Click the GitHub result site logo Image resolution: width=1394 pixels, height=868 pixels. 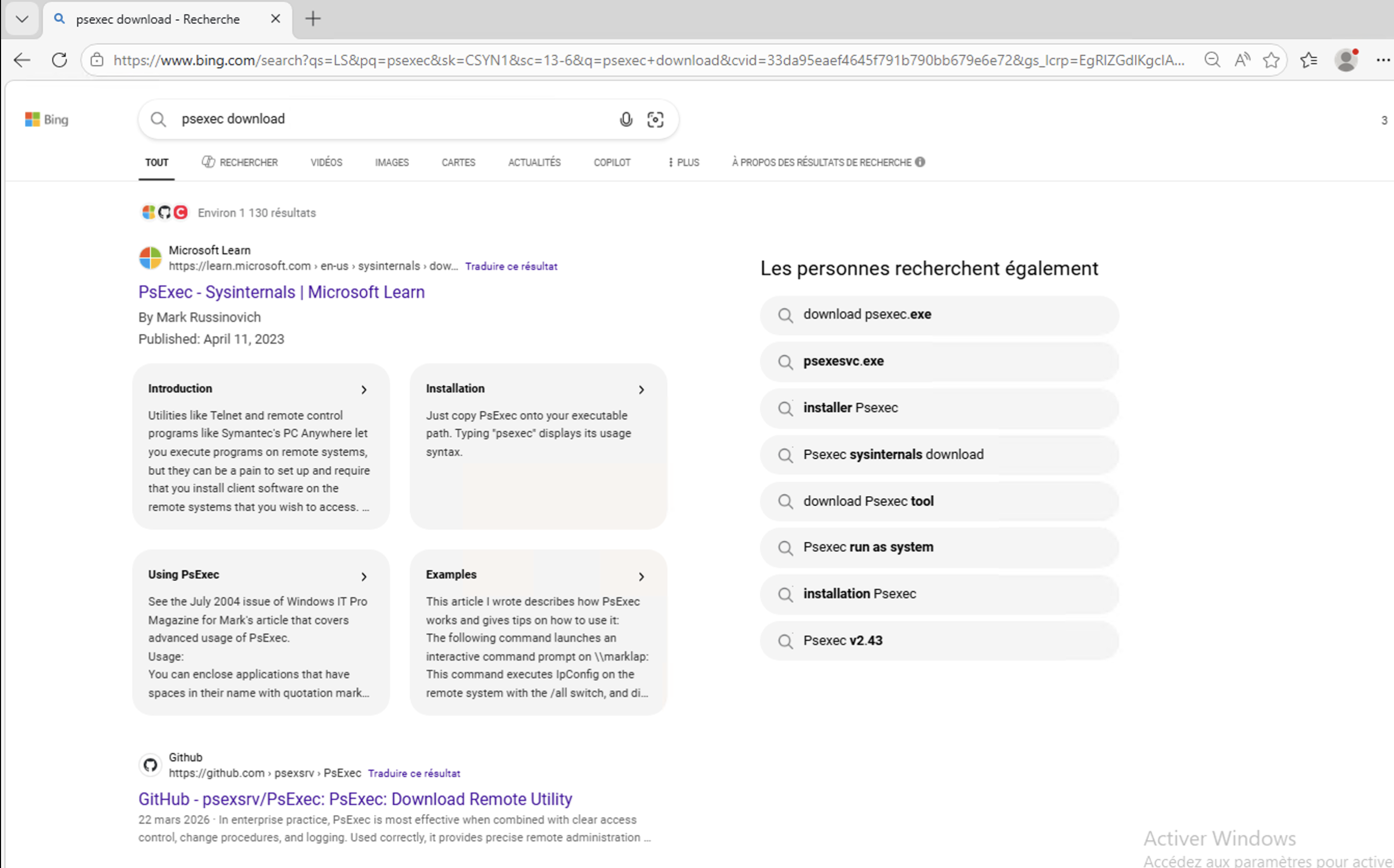150,764
